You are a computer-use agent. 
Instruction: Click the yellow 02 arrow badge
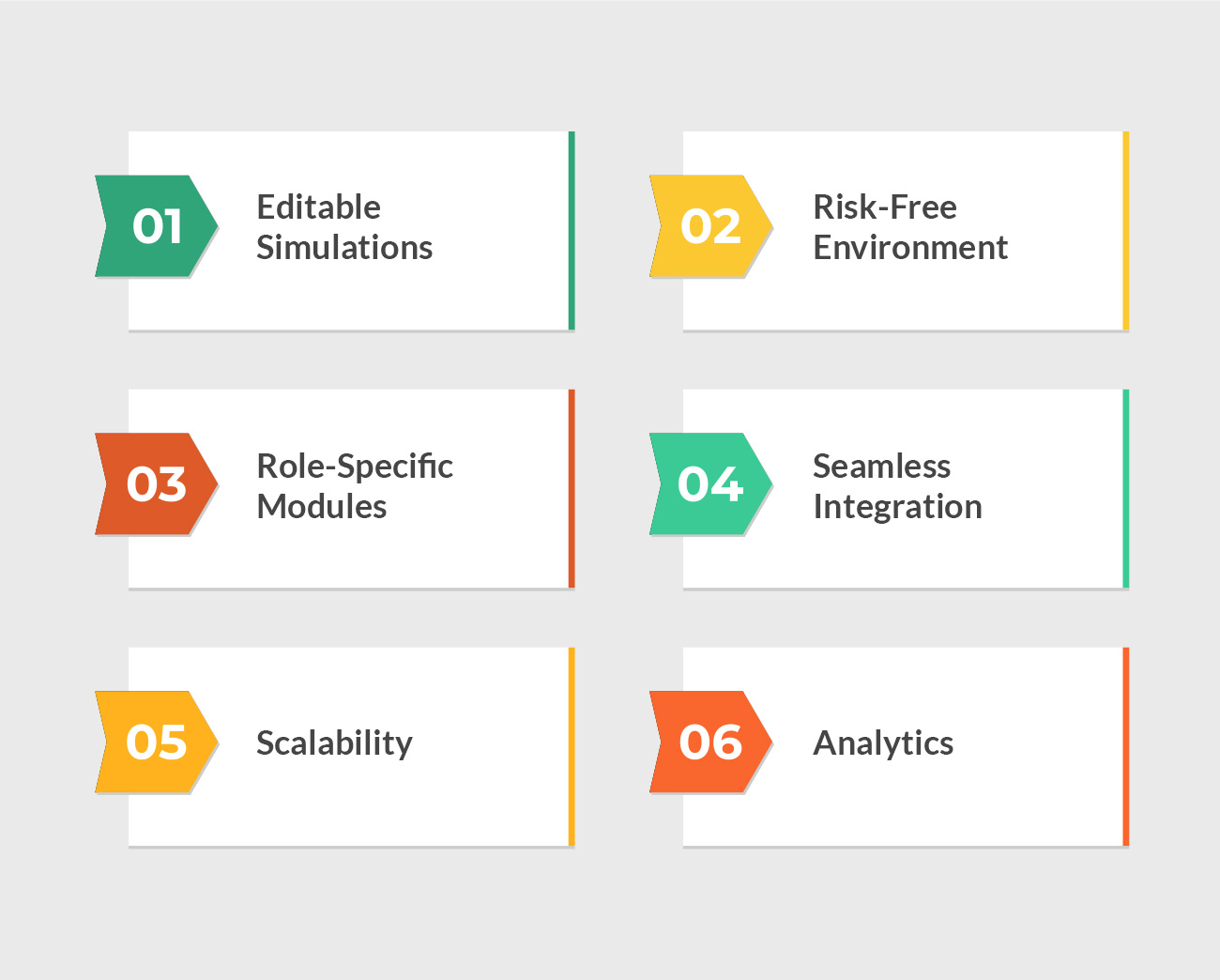[x=711, y=226]
